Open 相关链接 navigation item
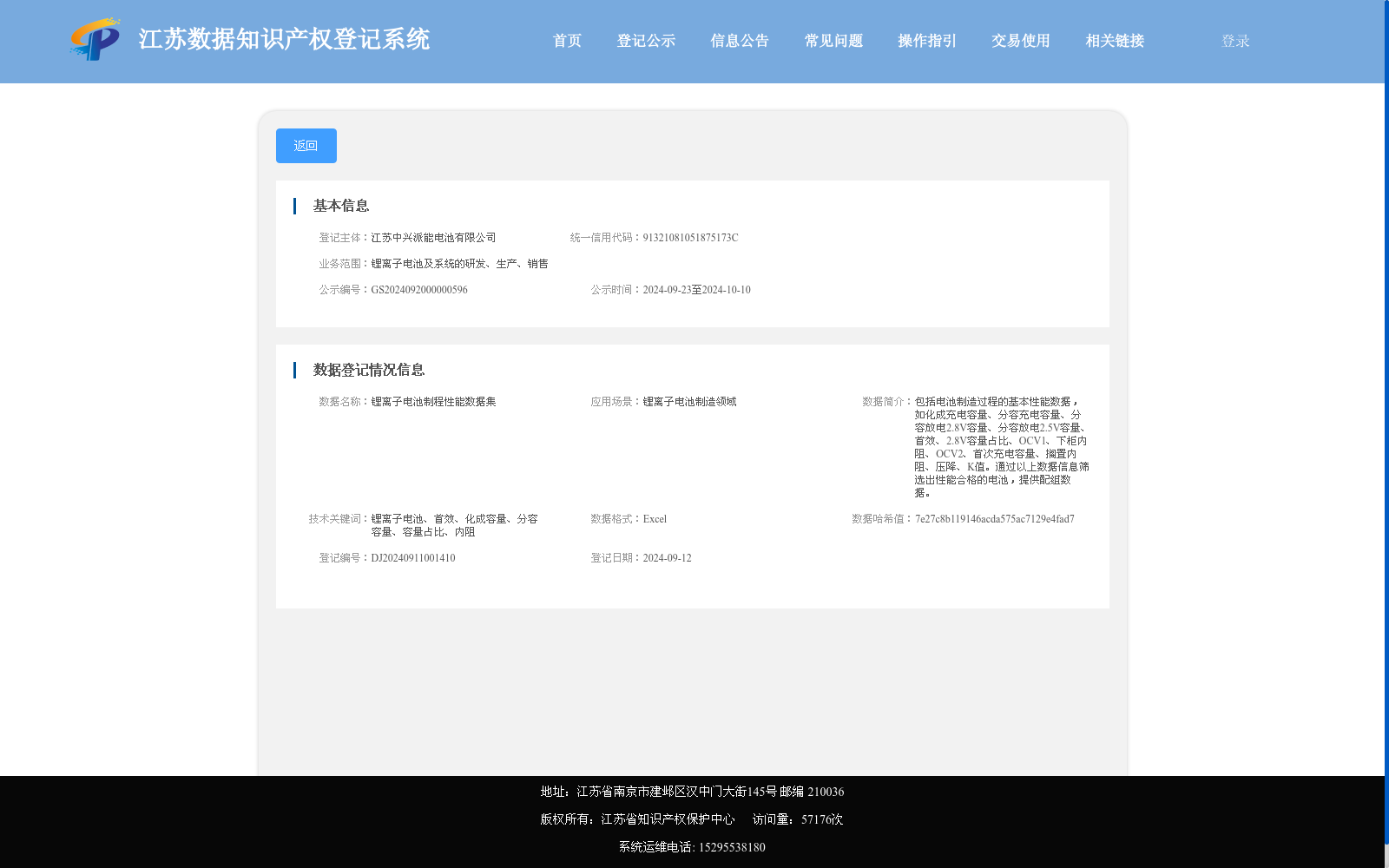This screenshot has width=1389, height=868. [1115, 41]
